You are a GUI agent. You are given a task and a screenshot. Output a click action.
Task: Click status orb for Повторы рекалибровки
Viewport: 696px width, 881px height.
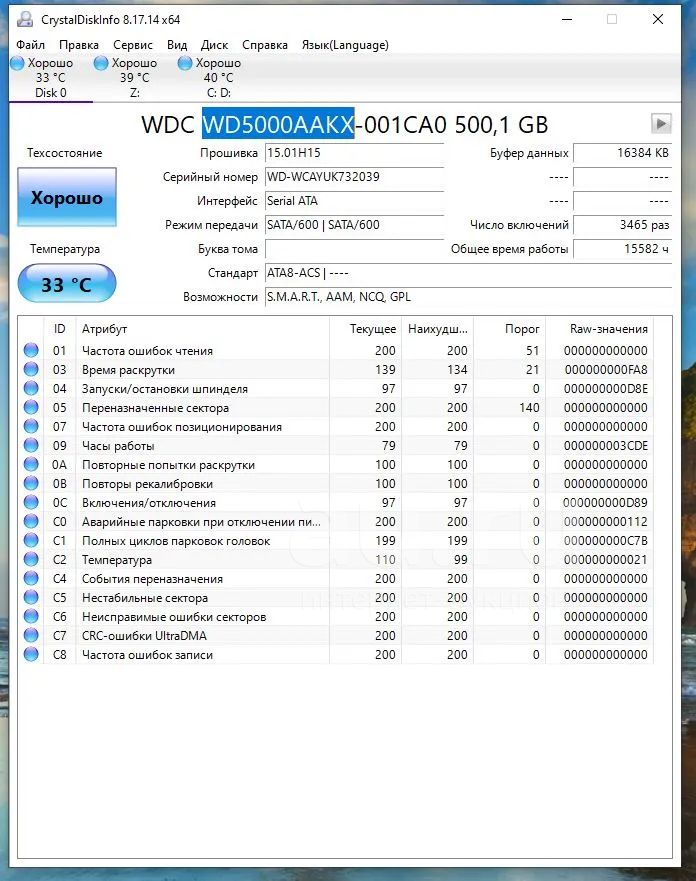(31, 483)
